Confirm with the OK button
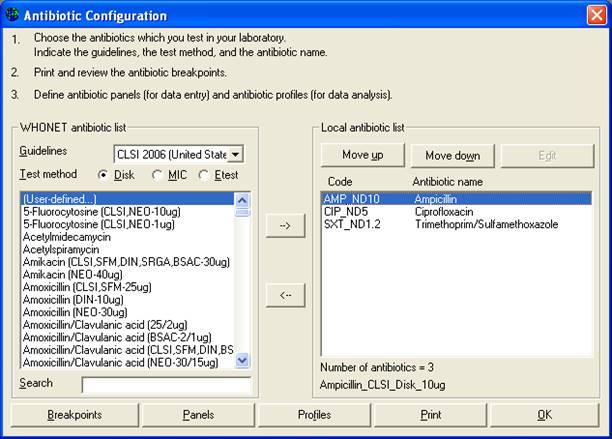Viewport: 612px width, 439px height. pos(544,414)
